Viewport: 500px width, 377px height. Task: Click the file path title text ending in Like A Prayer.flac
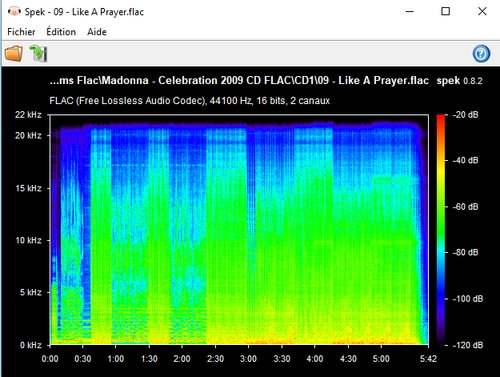239,81
